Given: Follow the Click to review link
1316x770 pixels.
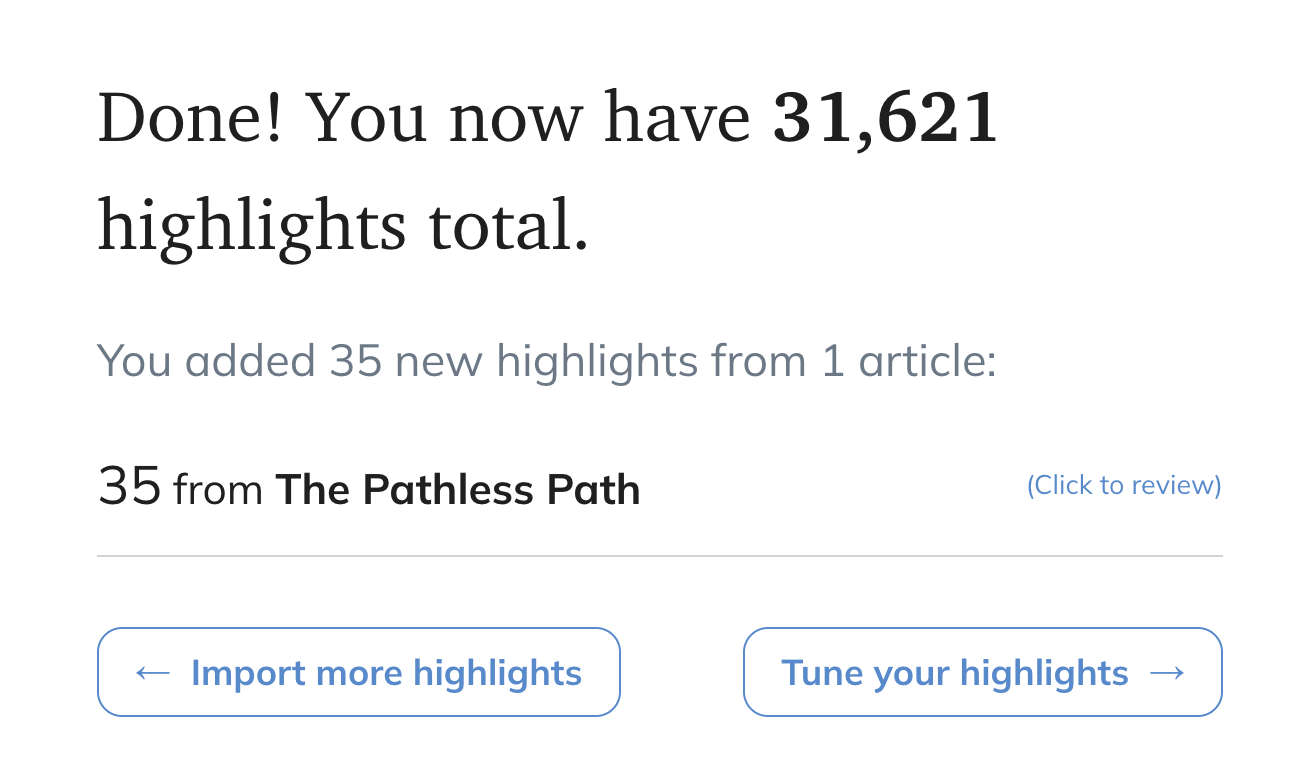Looking at the screenshot, I should (1124, 486).
